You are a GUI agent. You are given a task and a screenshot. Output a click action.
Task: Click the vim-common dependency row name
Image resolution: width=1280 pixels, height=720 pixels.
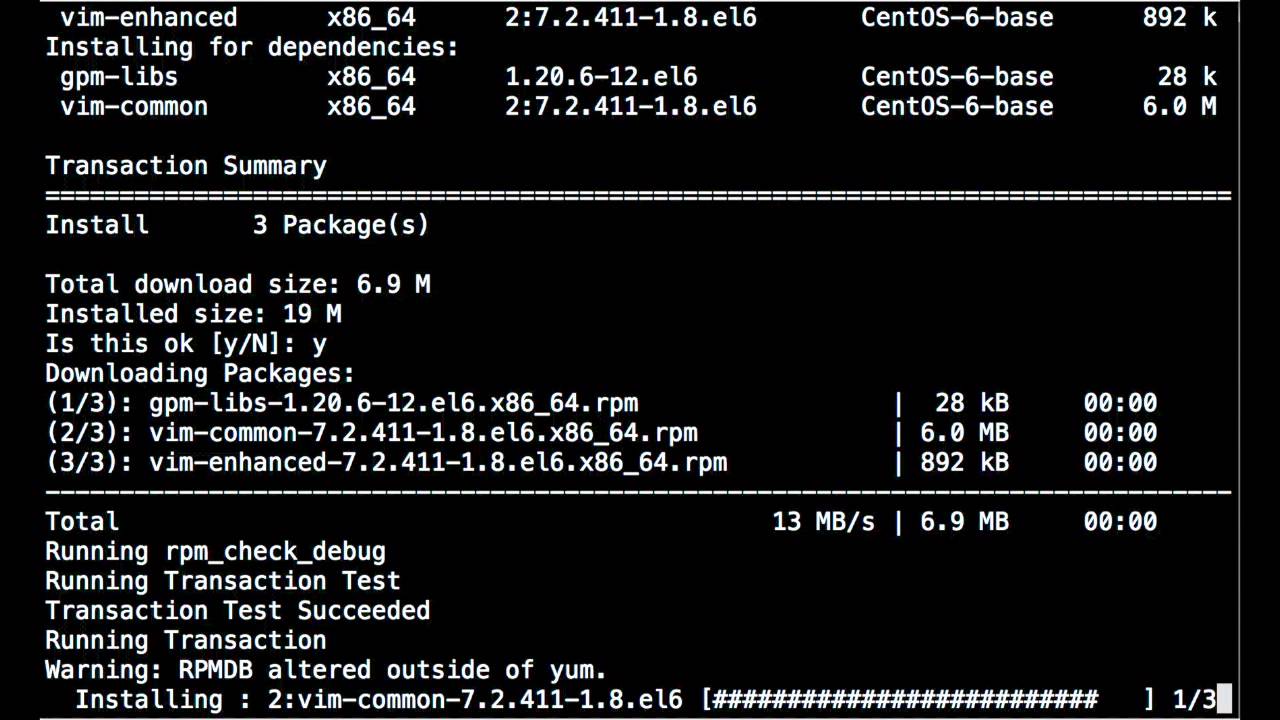134,106
